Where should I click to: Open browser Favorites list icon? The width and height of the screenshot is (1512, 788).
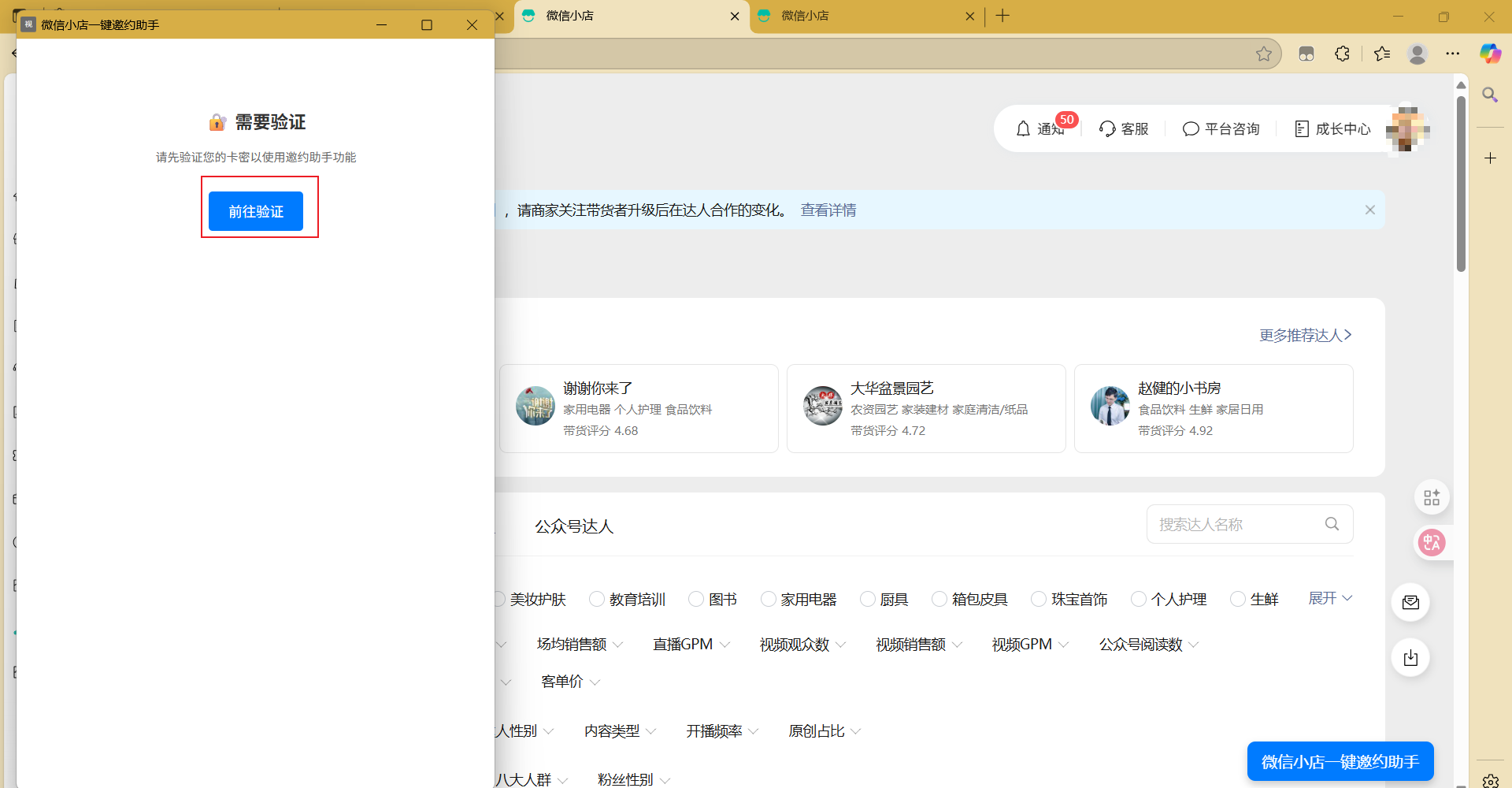[1382, 54]
